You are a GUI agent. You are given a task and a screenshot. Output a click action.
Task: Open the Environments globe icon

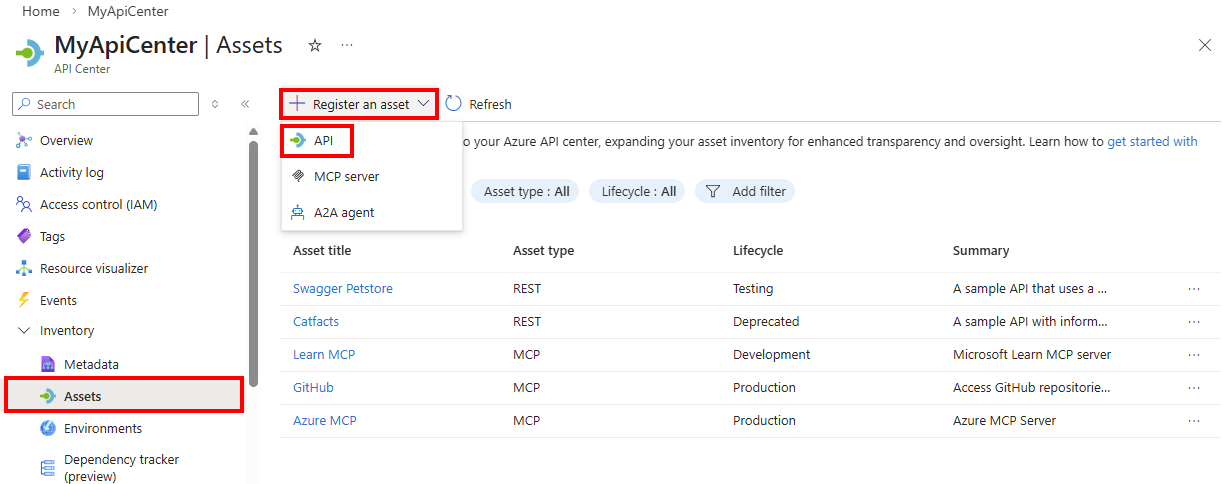pyautogui.click(x=48, y=429)
